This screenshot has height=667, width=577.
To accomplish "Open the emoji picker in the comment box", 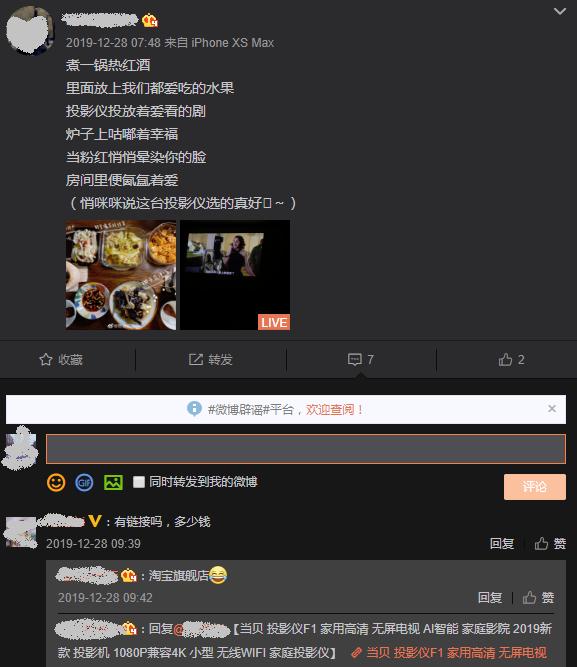I will [56, 482].
